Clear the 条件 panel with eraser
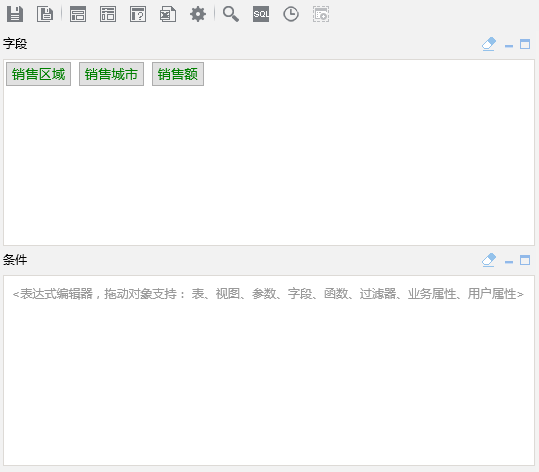539x472 pixels. pyautogui.click(x=489, y=260)
